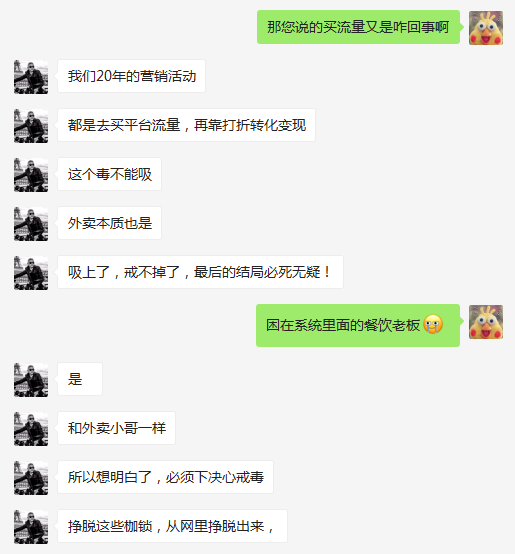Click the chick avatar beside the top green message

click(486, 28)
